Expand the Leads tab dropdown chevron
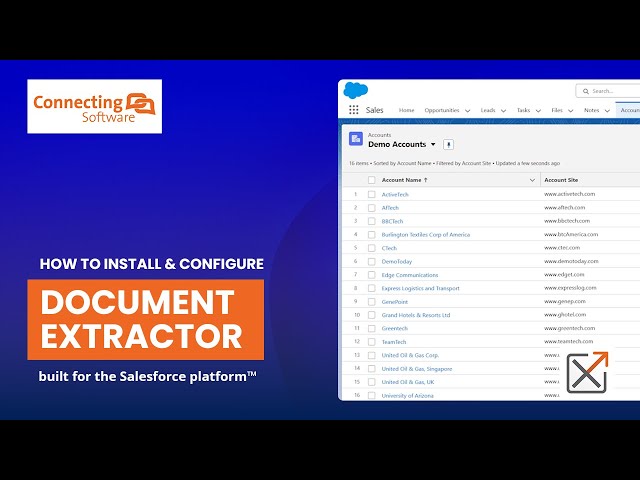The image size is (640, 480). [503, 111]
